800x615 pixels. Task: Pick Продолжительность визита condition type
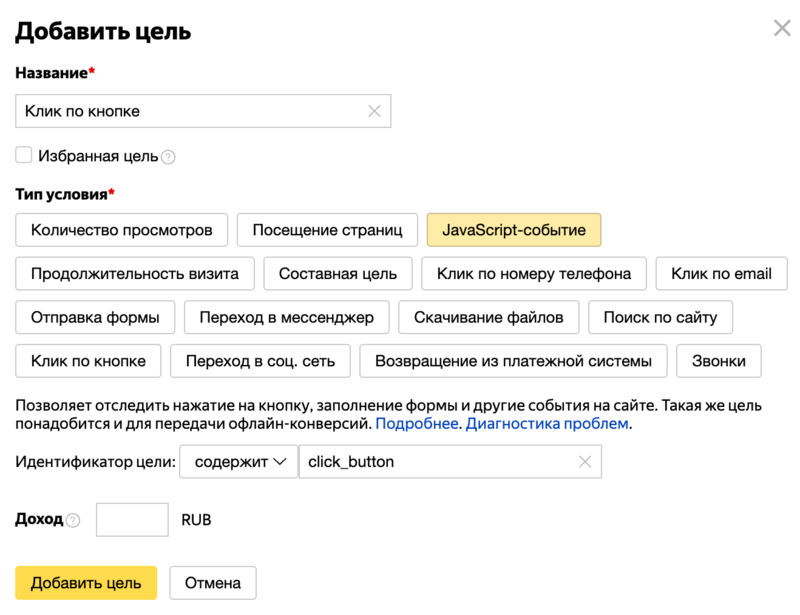tap(135, 274)
